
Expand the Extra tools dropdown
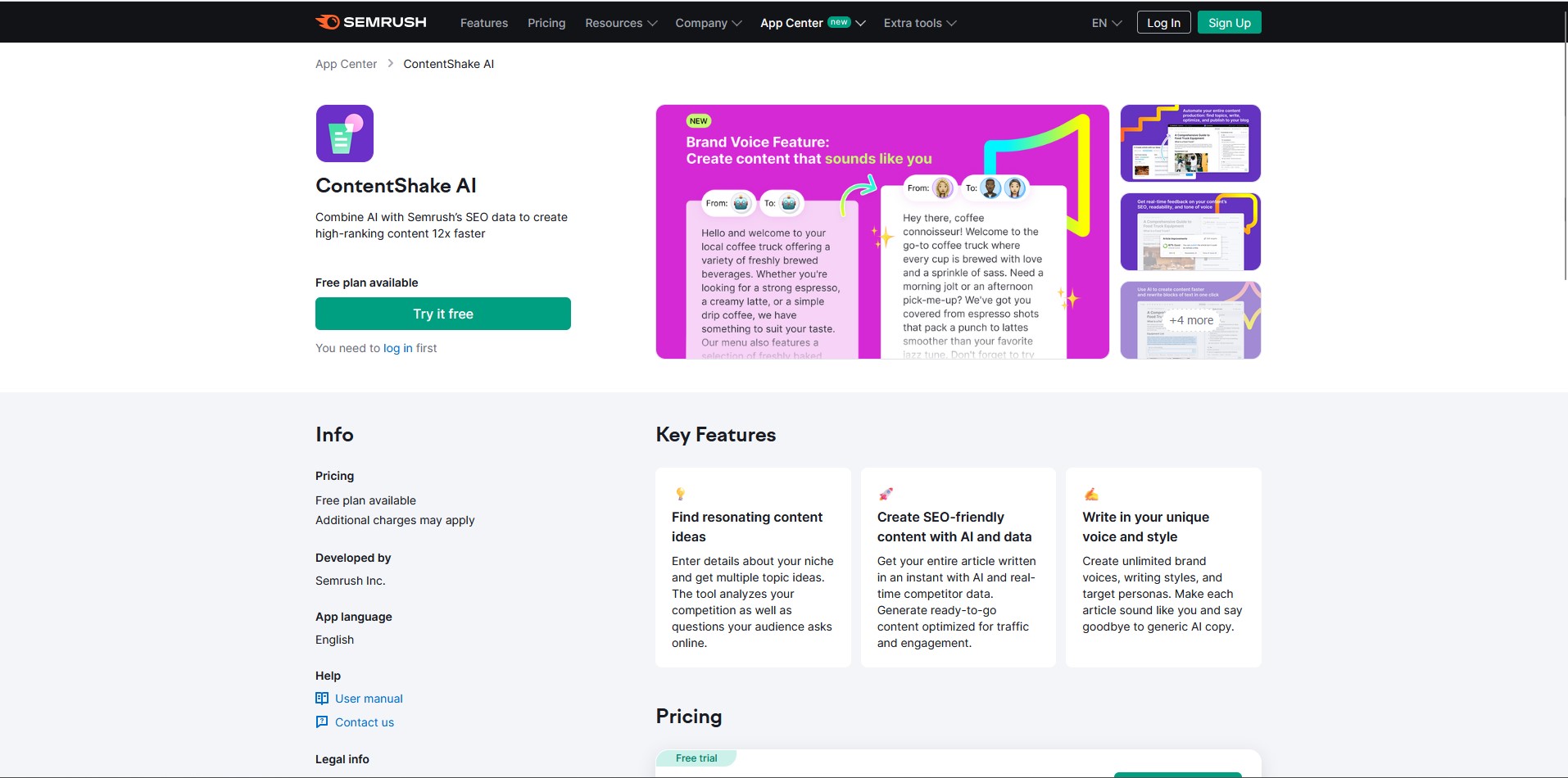[920, 23]
